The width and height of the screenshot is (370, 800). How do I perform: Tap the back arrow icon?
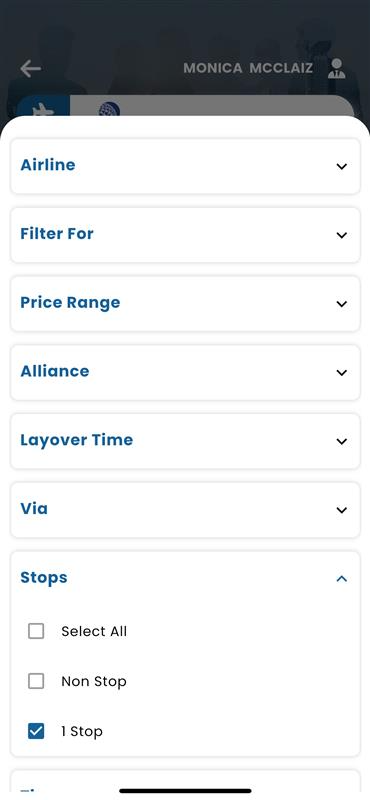pyautogui.click(x=31, y=68)
